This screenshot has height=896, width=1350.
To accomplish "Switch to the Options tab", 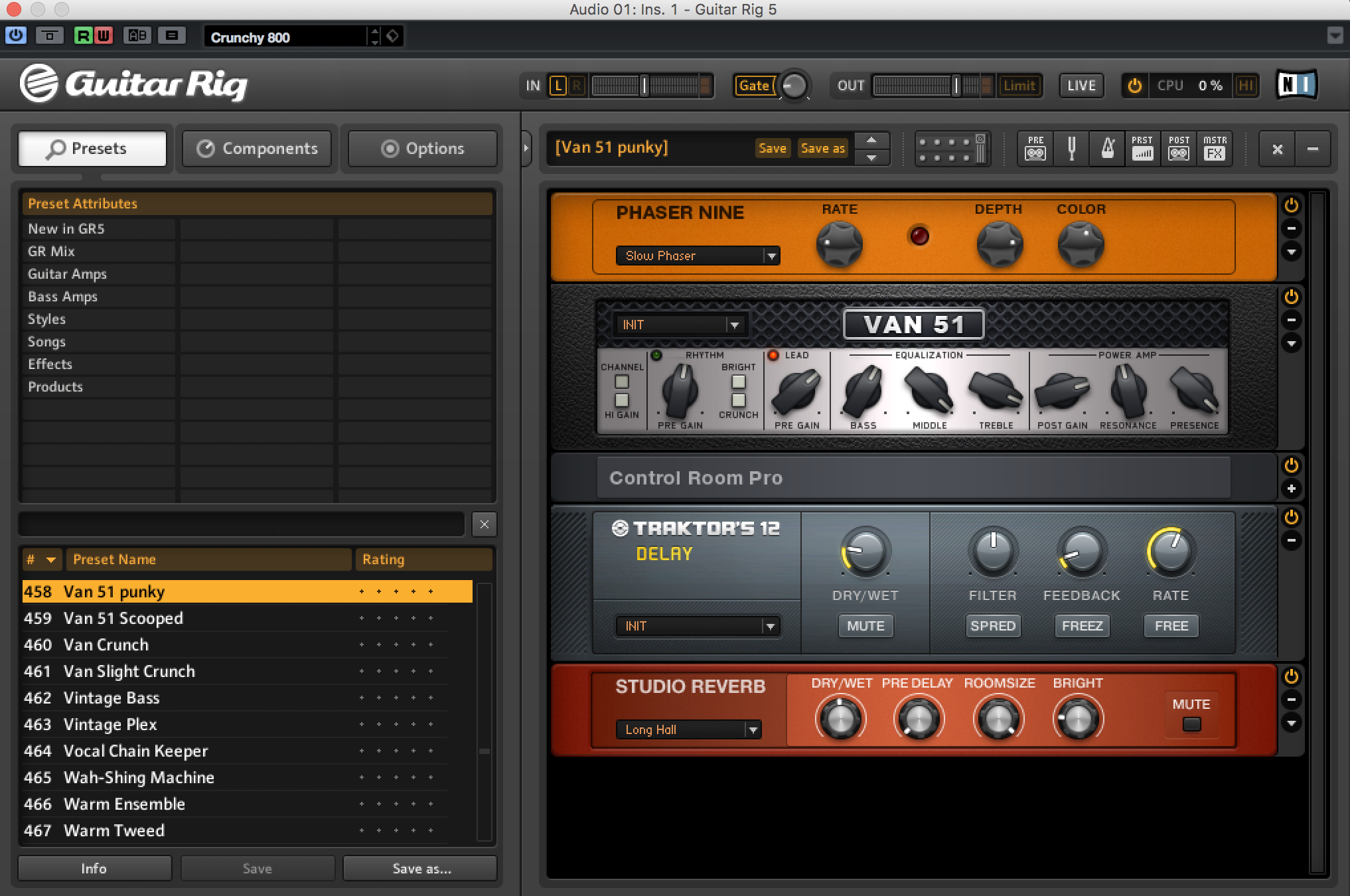I will pos(422,148).
